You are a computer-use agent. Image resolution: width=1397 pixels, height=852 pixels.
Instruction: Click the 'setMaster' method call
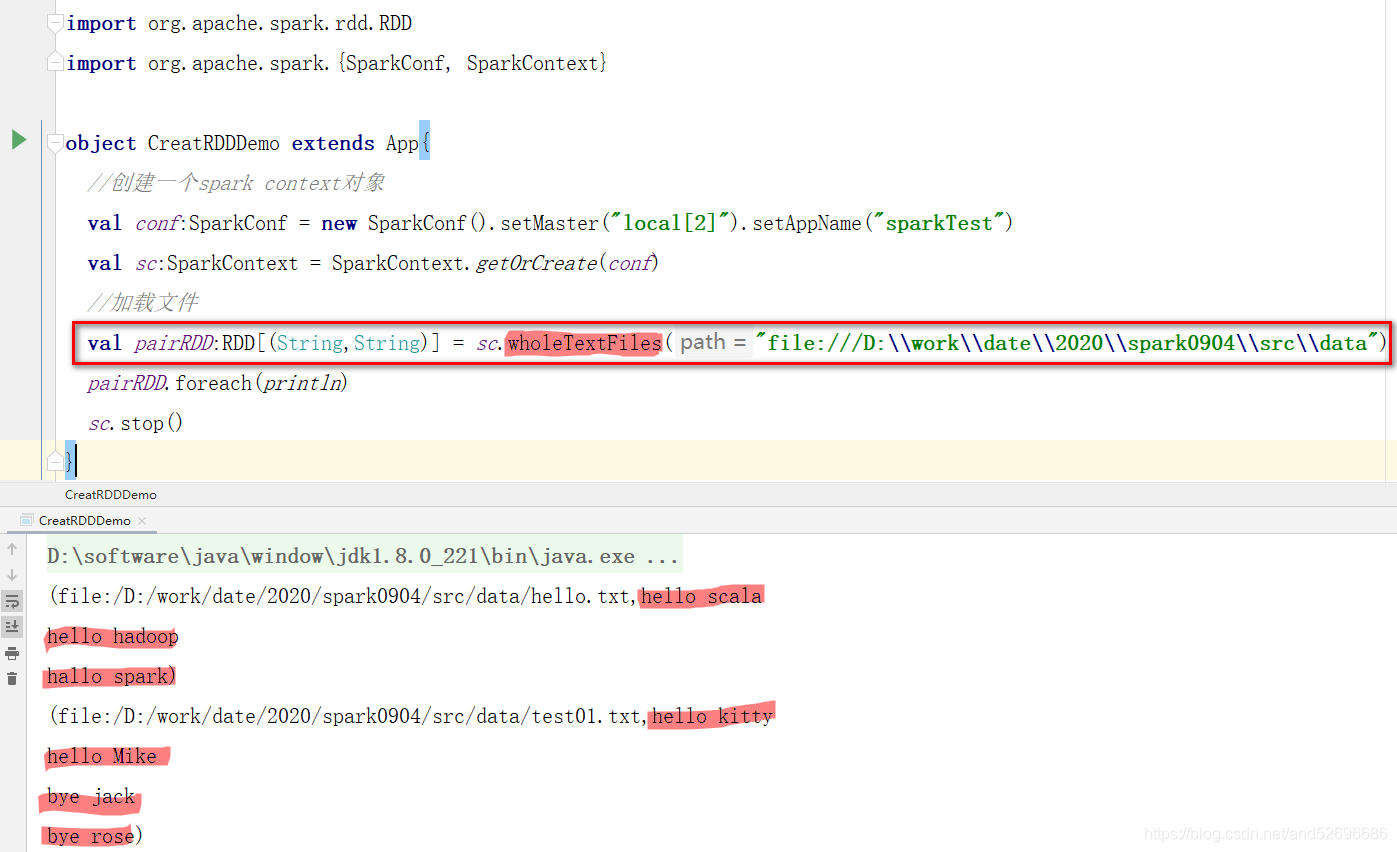tap(557, 223)
